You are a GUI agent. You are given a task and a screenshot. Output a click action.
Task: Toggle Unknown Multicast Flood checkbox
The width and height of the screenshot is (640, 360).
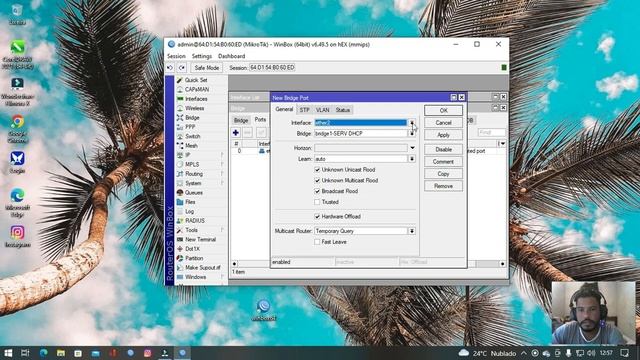coord(317,180)
